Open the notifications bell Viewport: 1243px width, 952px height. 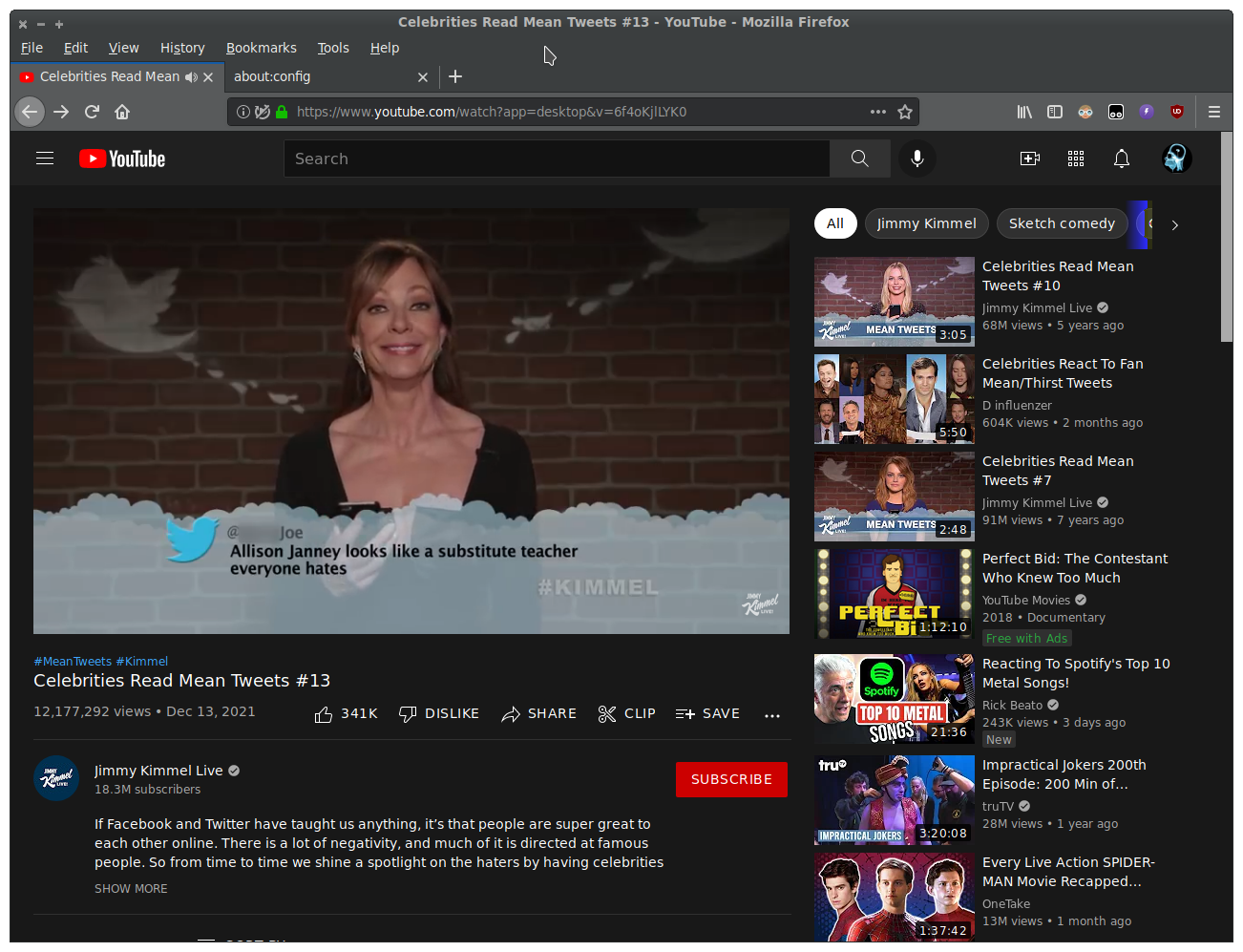(1122, 159)
